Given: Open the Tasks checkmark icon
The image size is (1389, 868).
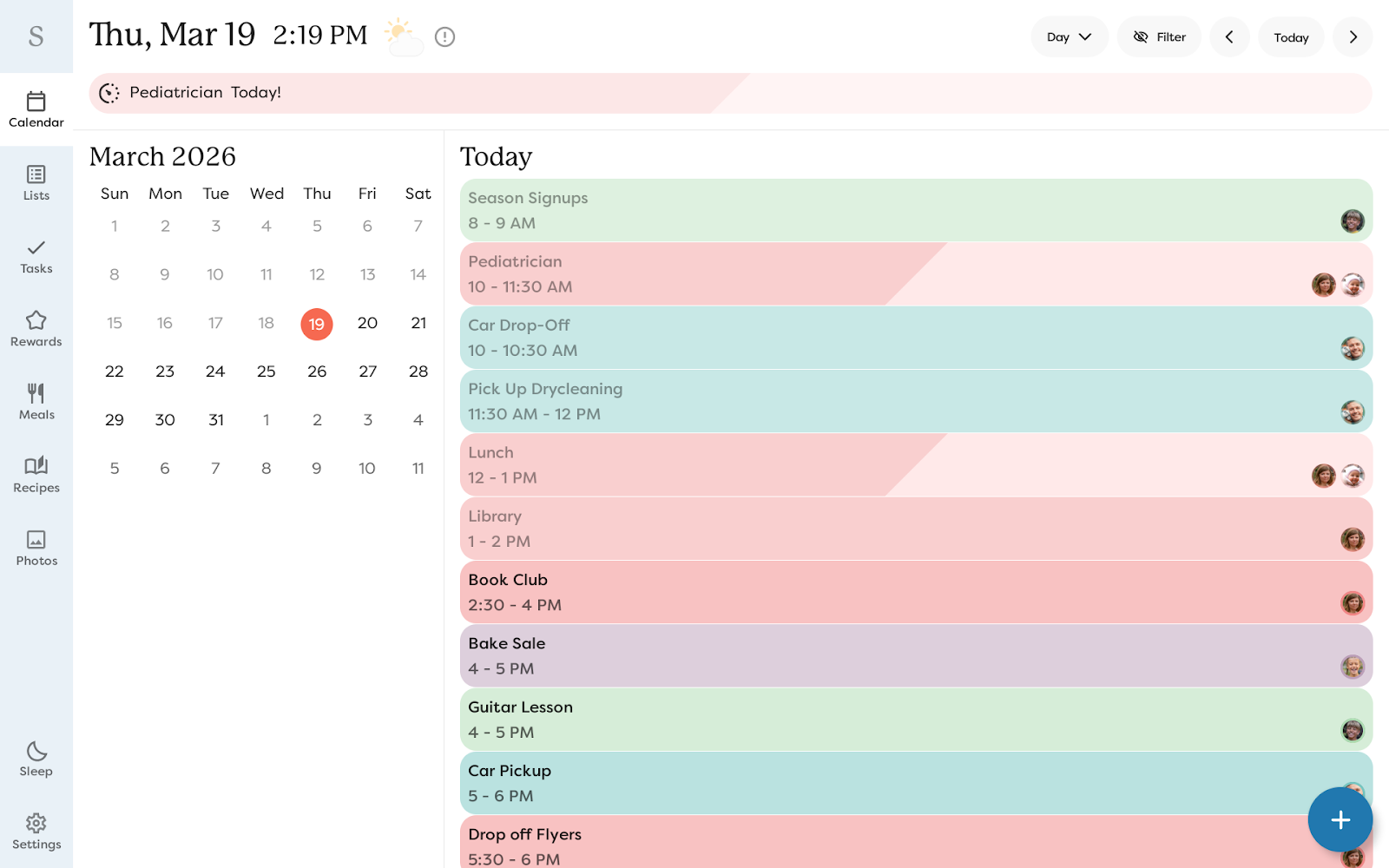Looking at the screenshot, I should pyautogui.click(x=36, y=256).
